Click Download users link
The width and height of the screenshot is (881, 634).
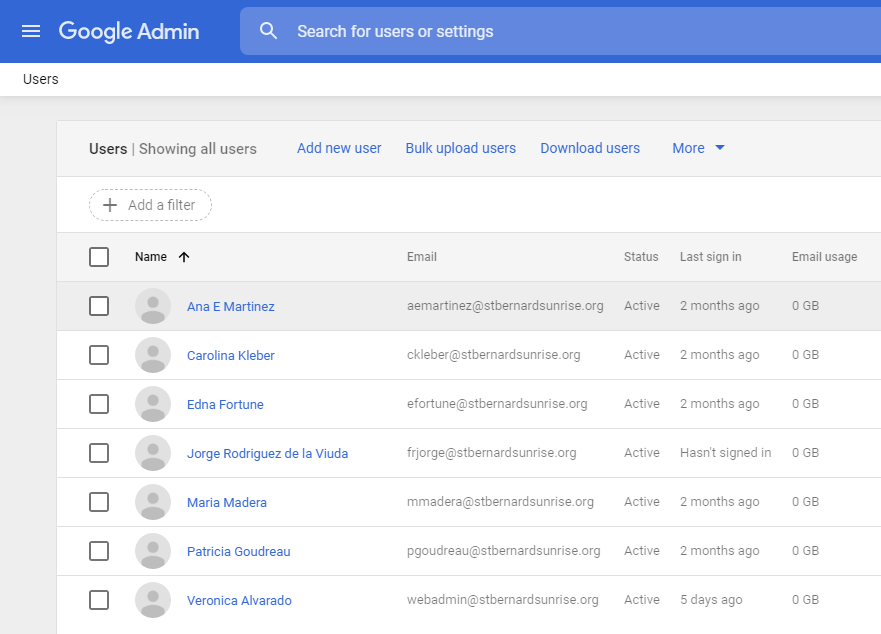[x=590, y=148]
